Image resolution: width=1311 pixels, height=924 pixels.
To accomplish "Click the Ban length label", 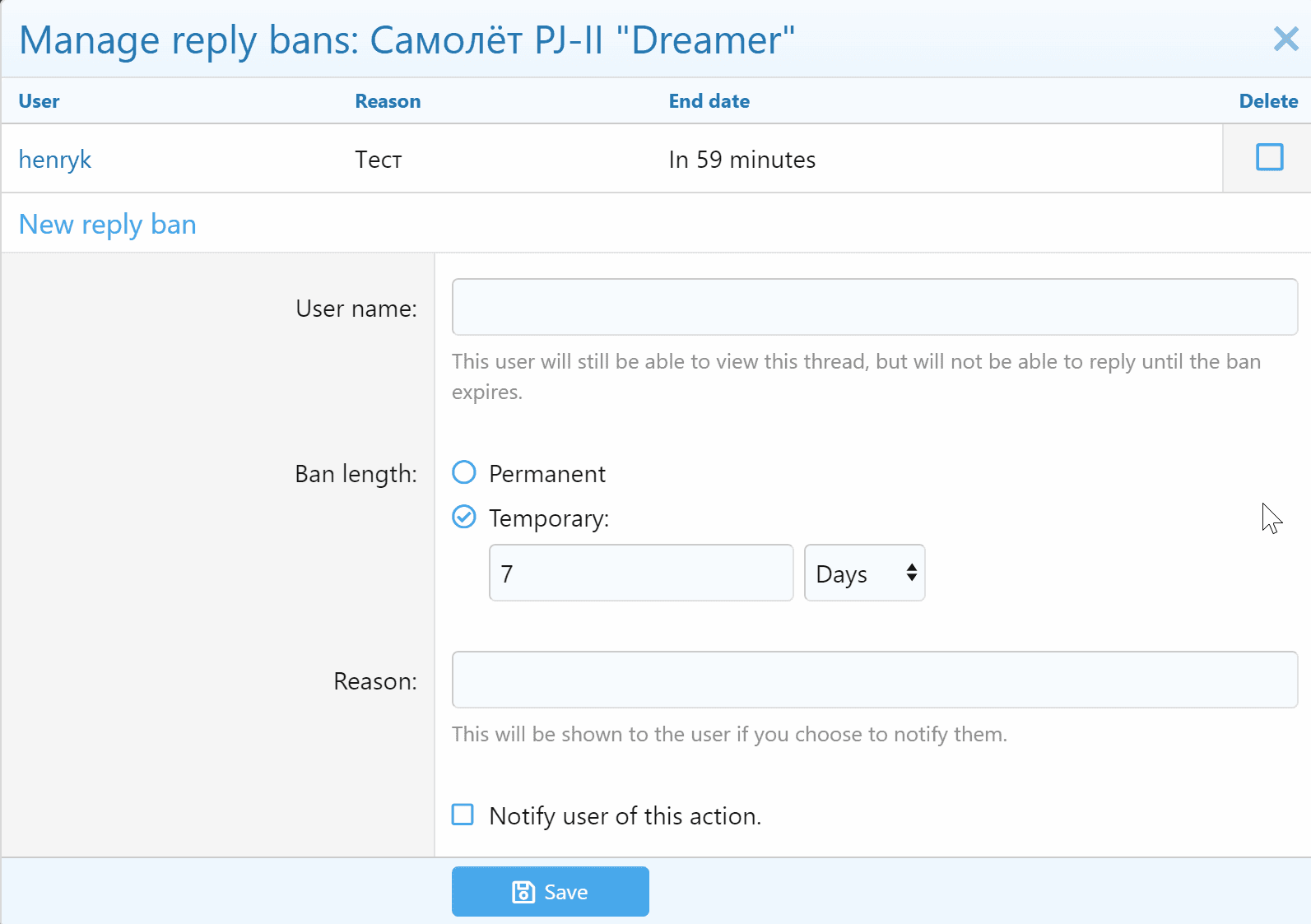I will click(356, 474).
